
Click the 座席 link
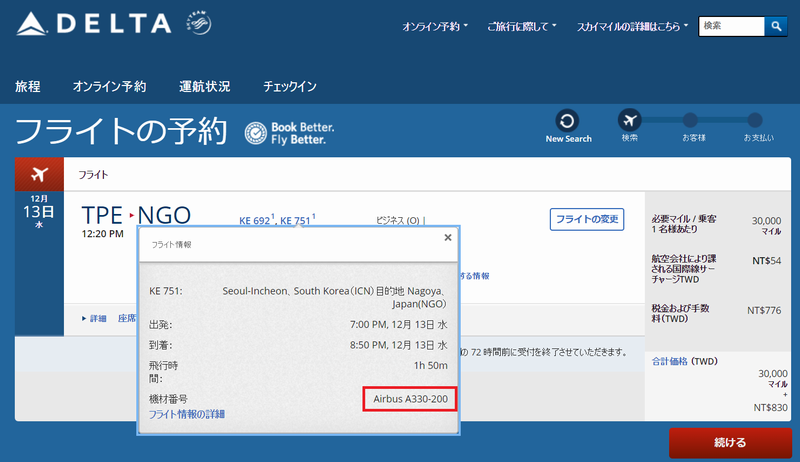coord(127,319)
